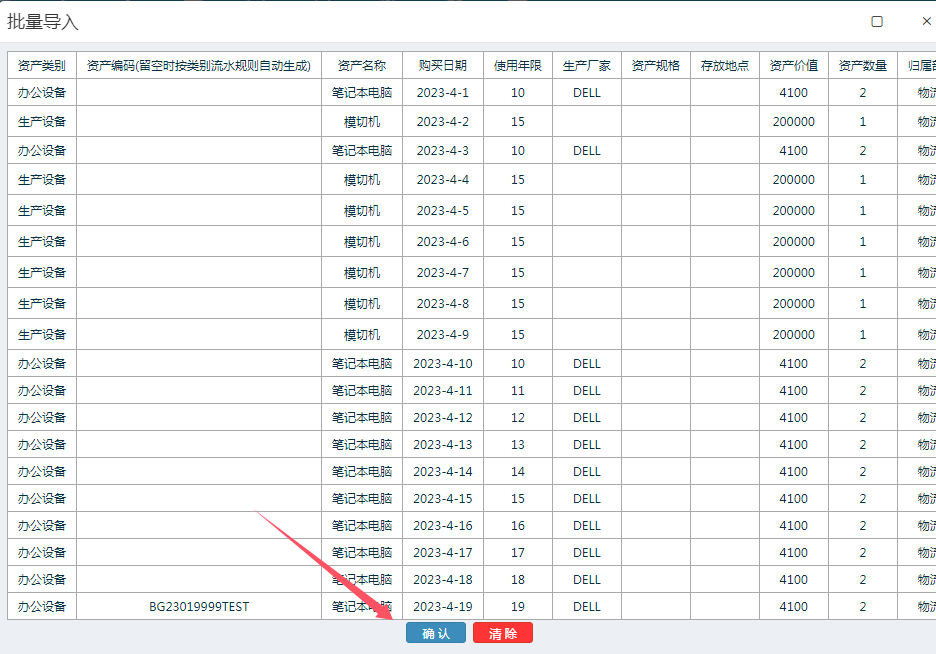This screenshot has width=936, height=654.
Task: Click the 资产编码 column header
Action: coord(199,66)
